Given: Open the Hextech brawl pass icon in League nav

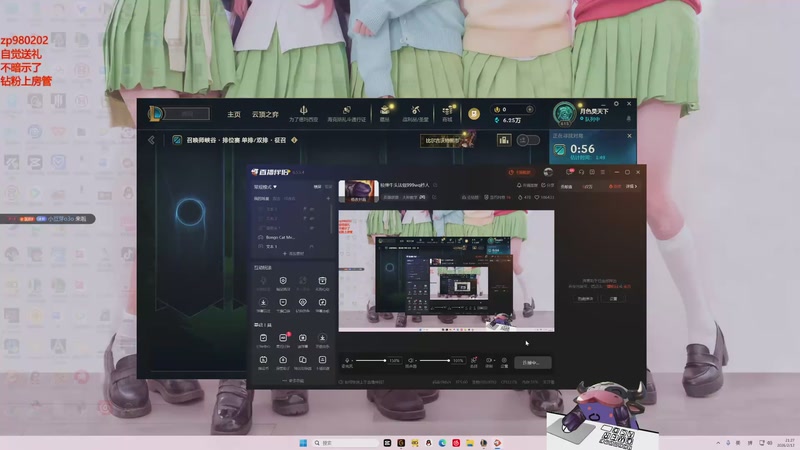Looking at the screenshot, I should pos(346,110).
